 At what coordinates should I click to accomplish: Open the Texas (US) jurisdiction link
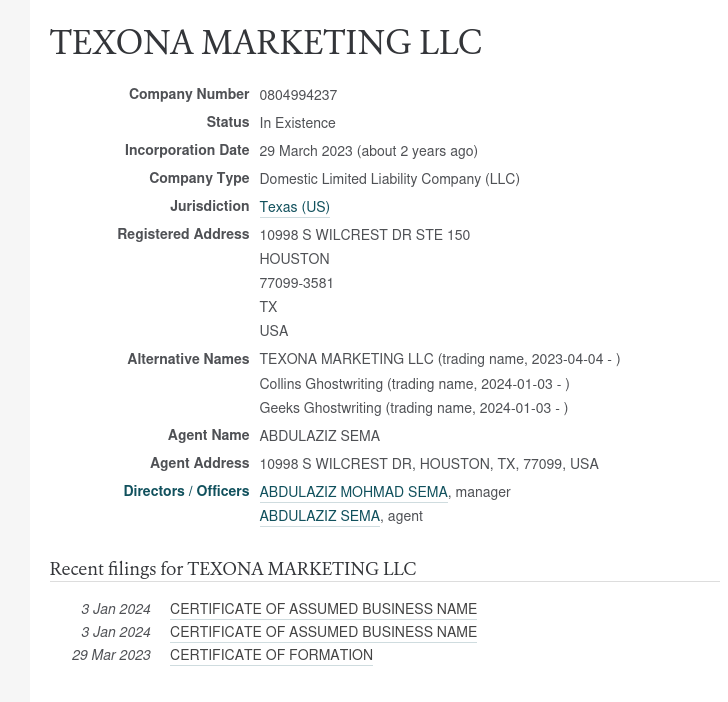click(294, 207)
